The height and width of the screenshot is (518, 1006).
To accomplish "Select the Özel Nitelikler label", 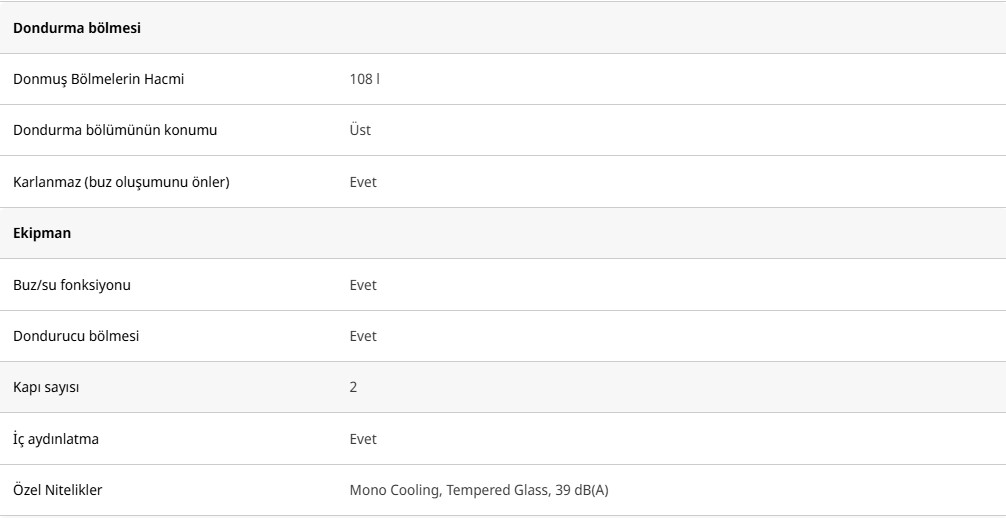I will 58,490.
